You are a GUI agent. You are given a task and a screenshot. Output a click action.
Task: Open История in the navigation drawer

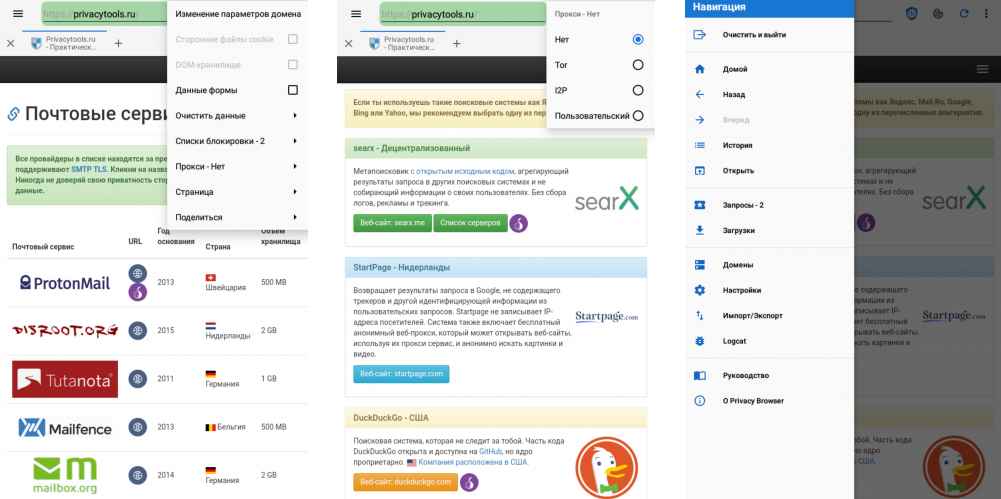736,145
